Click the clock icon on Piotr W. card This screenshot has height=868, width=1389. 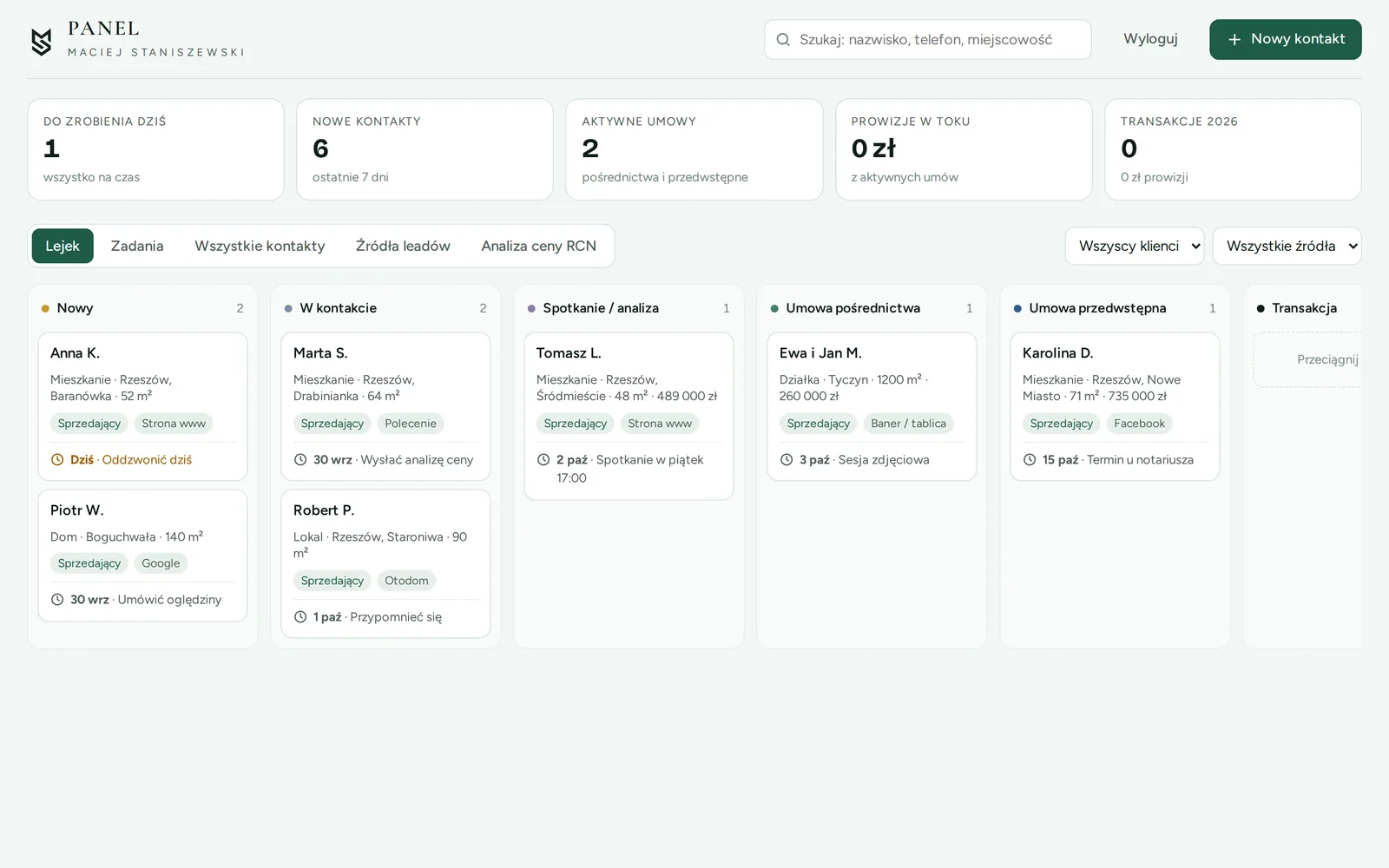click(x=57, y=600)
